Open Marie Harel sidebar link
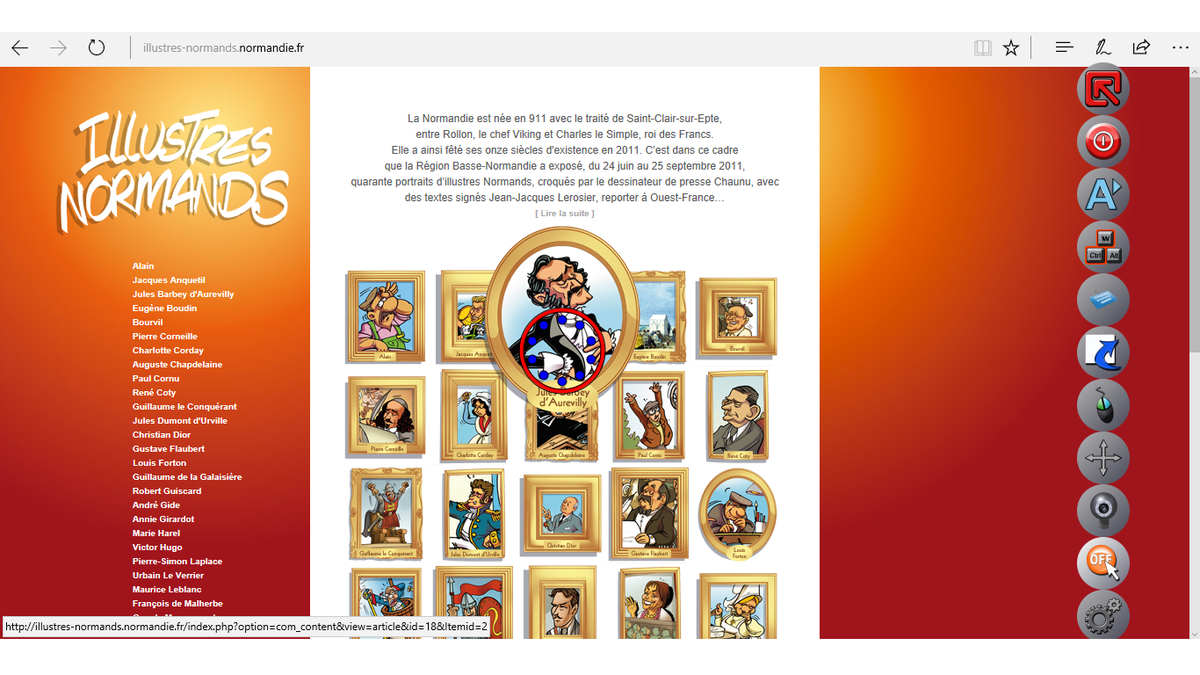The height and width of the screenshot is (675, 1200). click(156, 533)
